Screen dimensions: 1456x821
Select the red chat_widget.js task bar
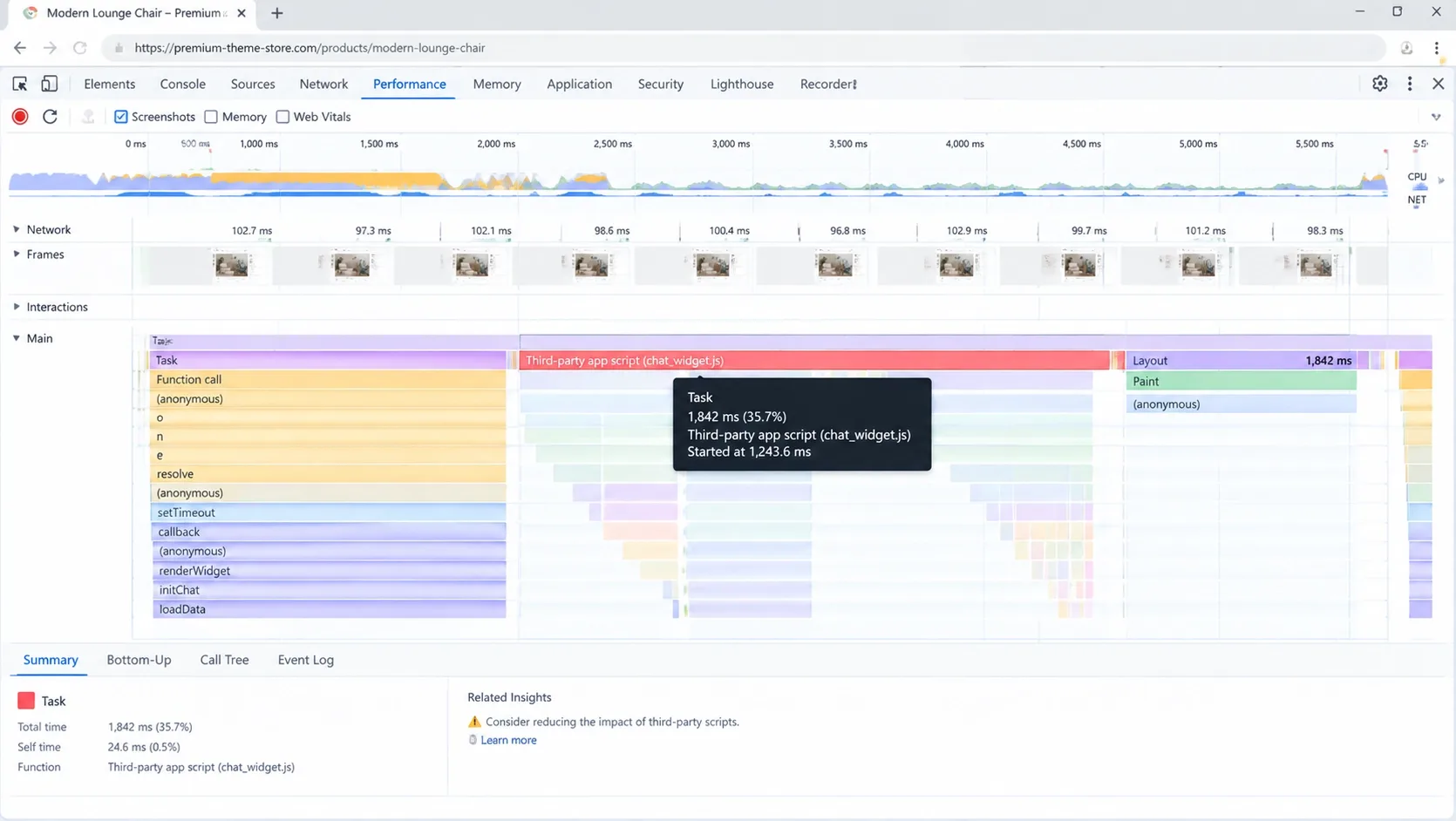click(814, 360)
